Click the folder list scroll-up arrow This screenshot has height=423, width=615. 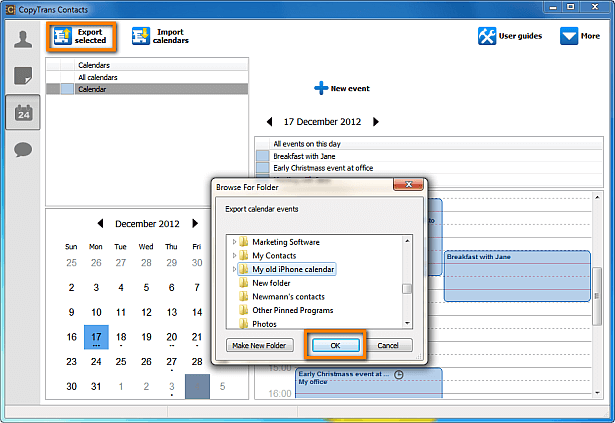pos(407,241)
